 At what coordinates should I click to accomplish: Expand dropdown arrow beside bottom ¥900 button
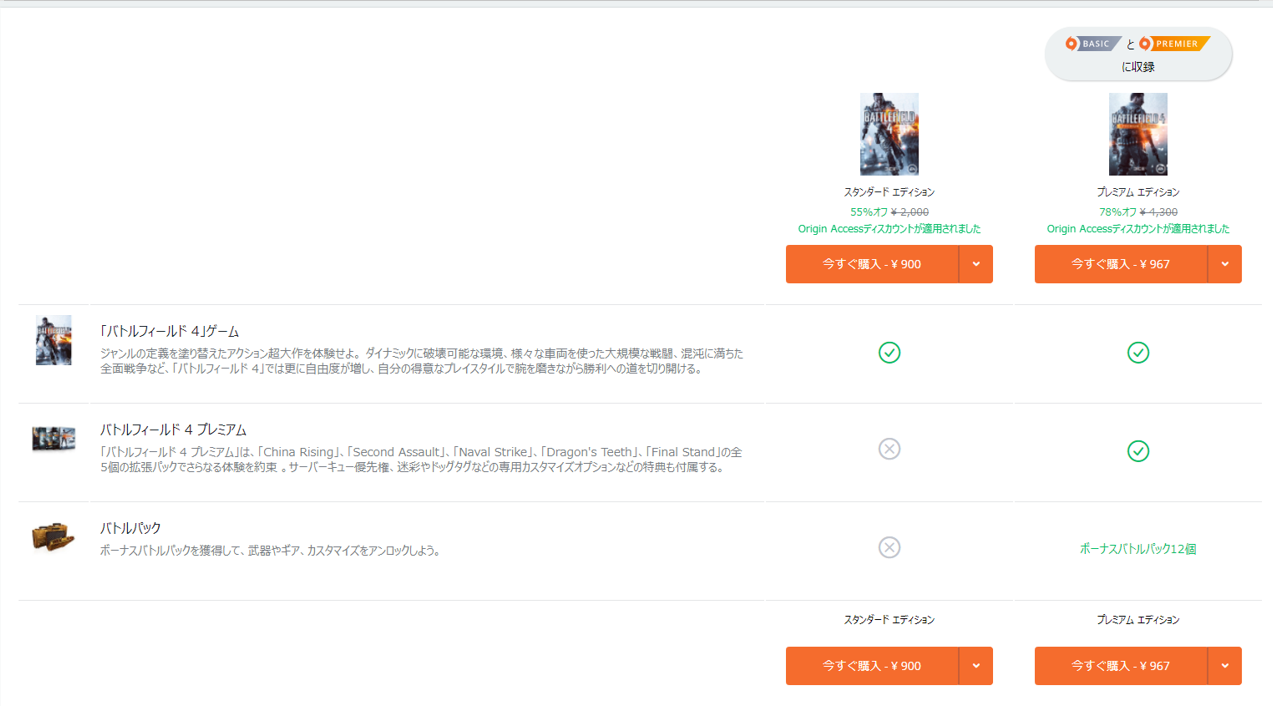point(976,666)
